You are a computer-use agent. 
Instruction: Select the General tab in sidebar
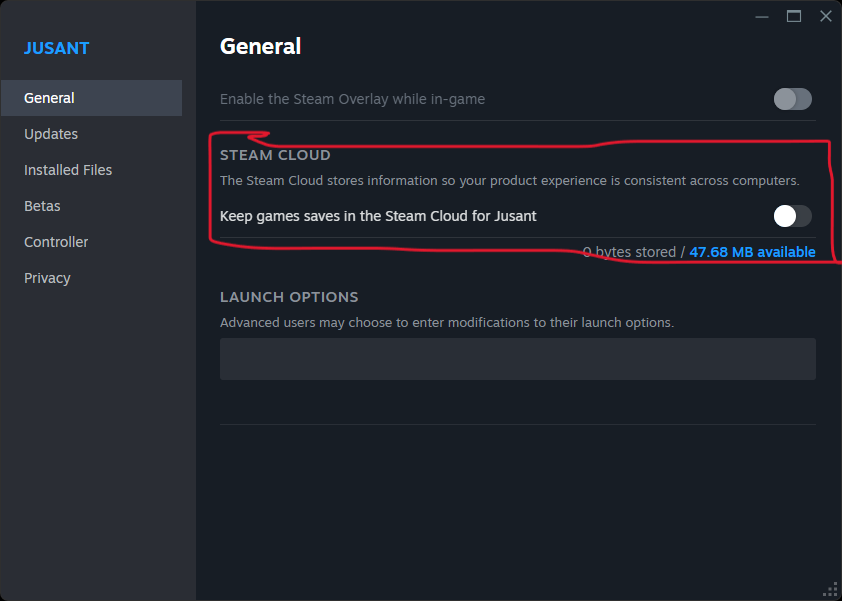click(49, 98)
